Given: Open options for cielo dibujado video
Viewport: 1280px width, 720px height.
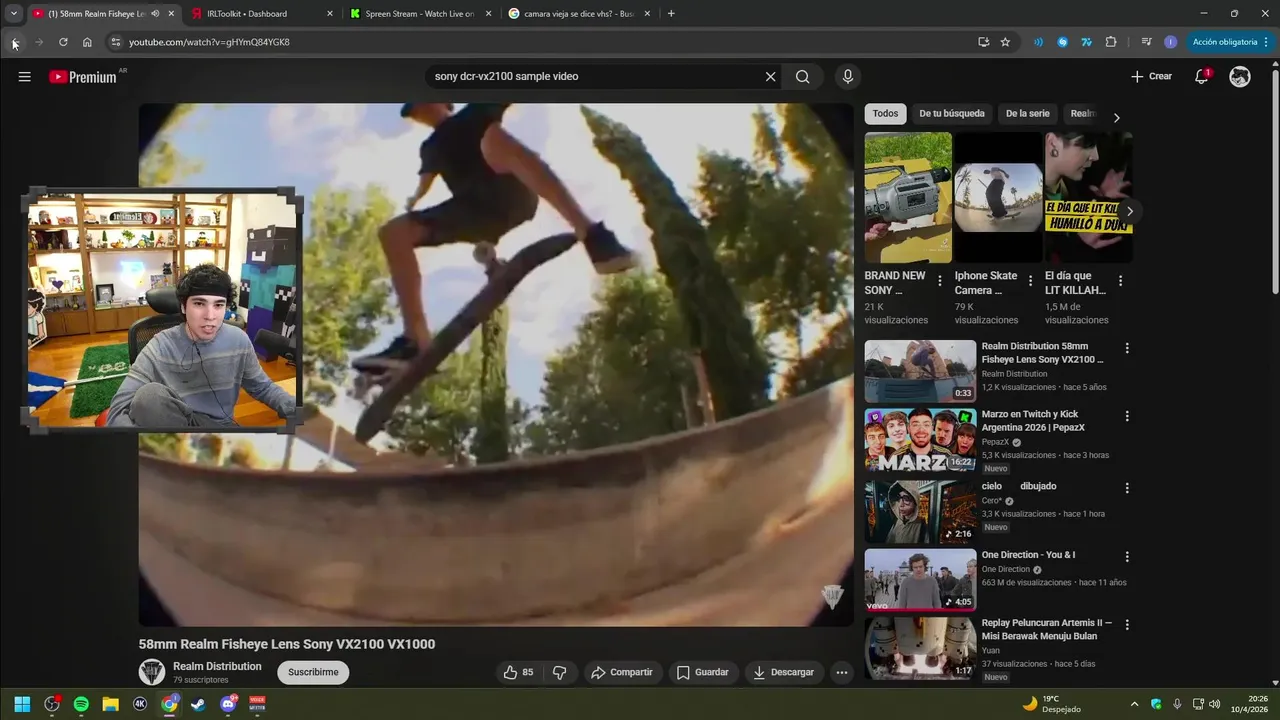Looking at the screenshot, I should [1127, 488].
